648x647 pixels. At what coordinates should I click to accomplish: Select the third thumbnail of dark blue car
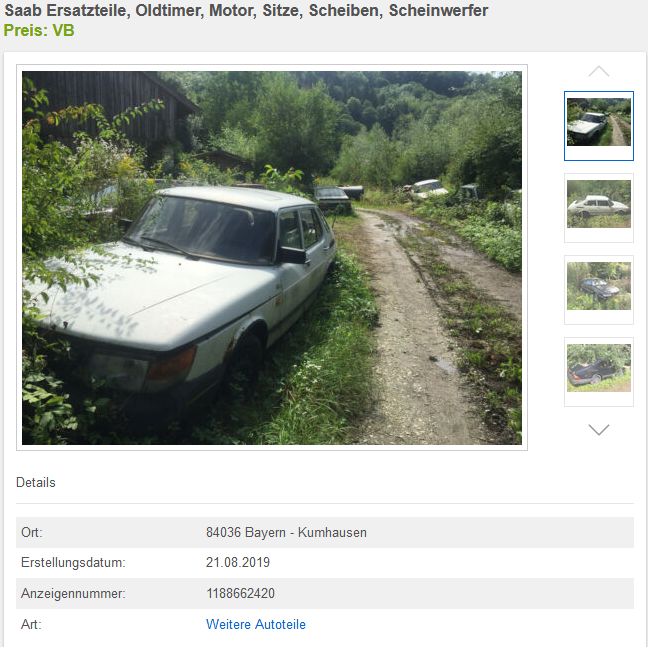tap(598, 290)
